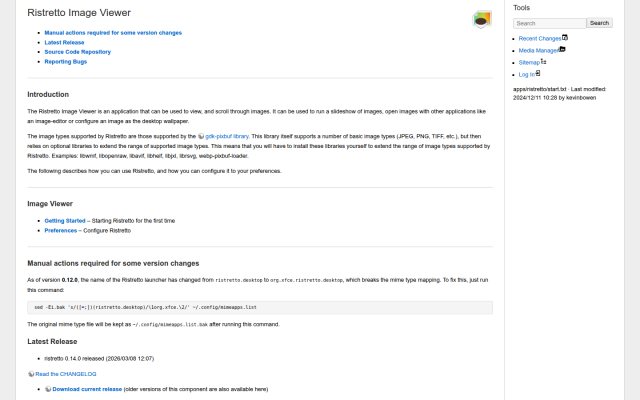Image resolution: width=640 pixels, height=400 pixels.
Task: Open the Recent Changes tool link
Action: point(540,39)
